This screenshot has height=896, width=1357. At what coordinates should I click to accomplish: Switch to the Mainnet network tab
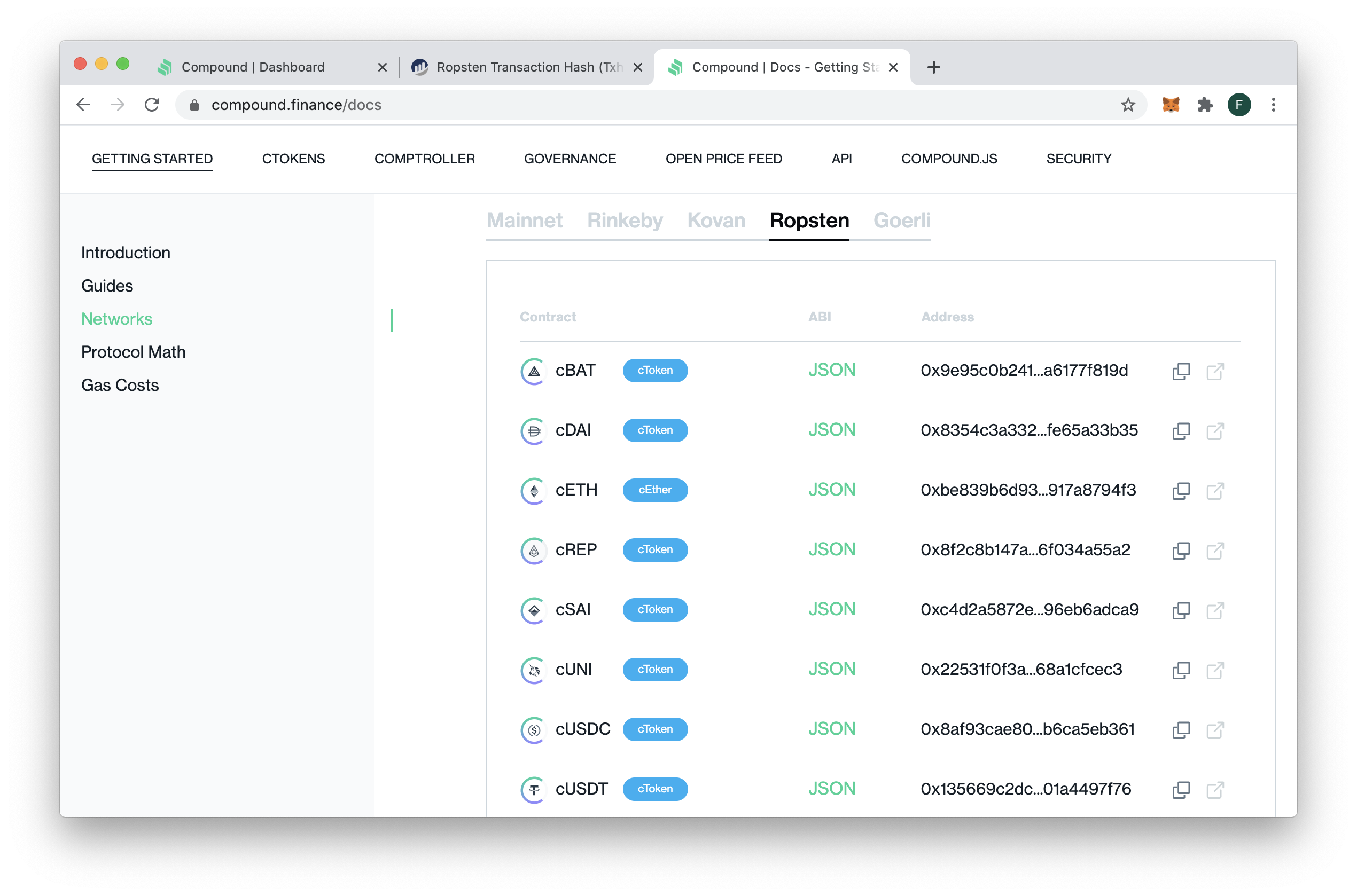(524, 220)
